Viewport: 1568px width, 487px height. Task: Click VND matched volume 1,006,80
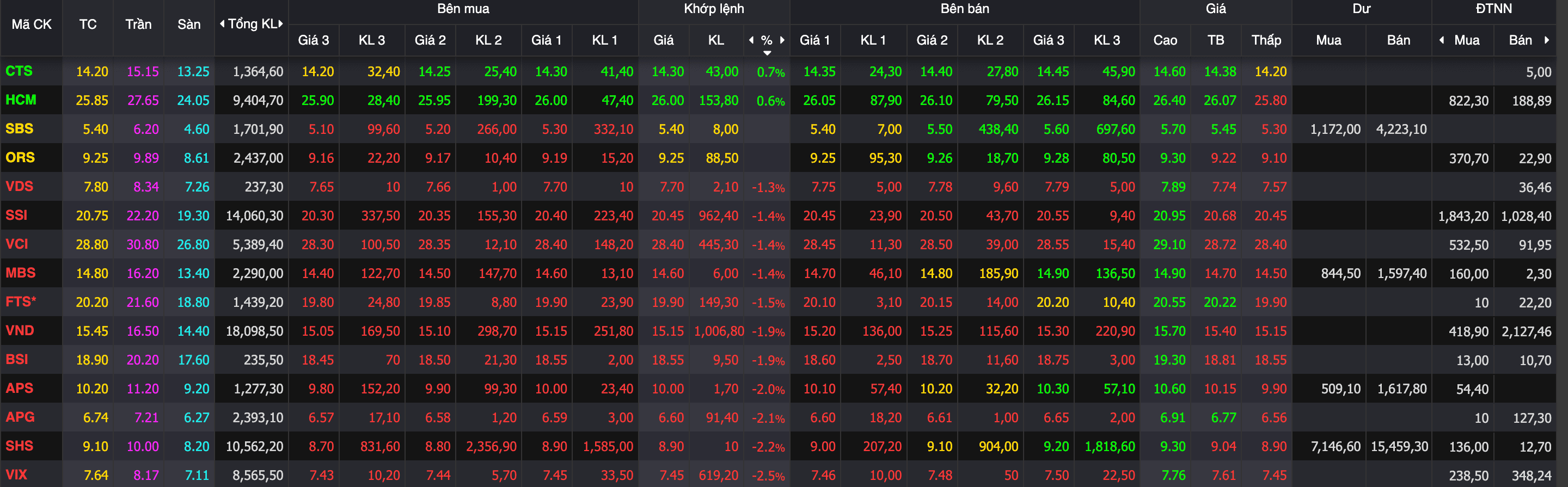719,331
